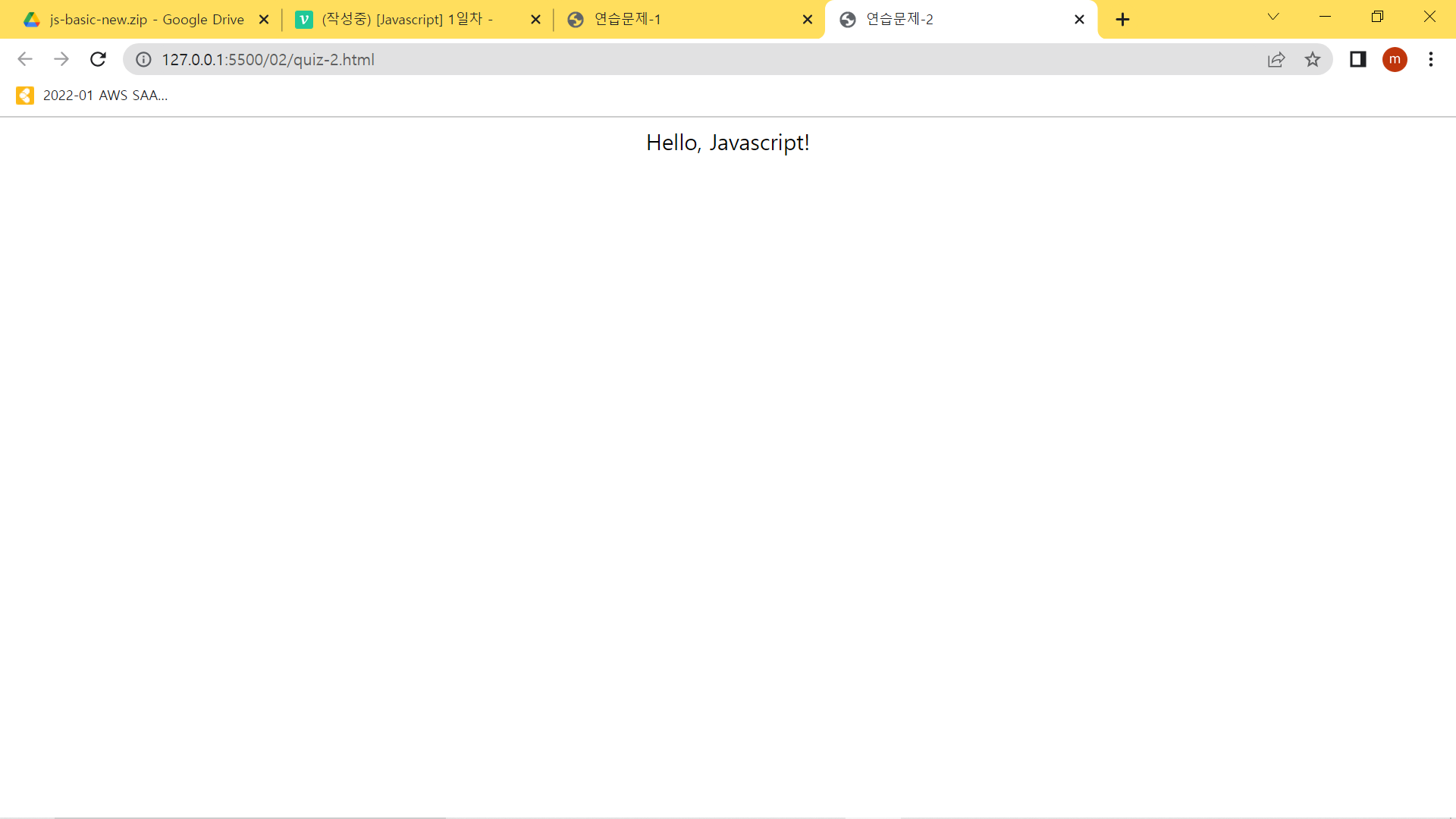
Task: Open Chrome three-dot menu
Action: point(1431,59)
